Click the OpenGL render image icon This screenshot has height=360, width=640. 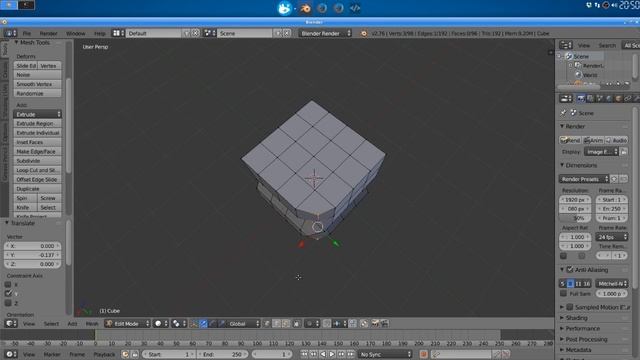pyautogui.click(x=375, y=324)
